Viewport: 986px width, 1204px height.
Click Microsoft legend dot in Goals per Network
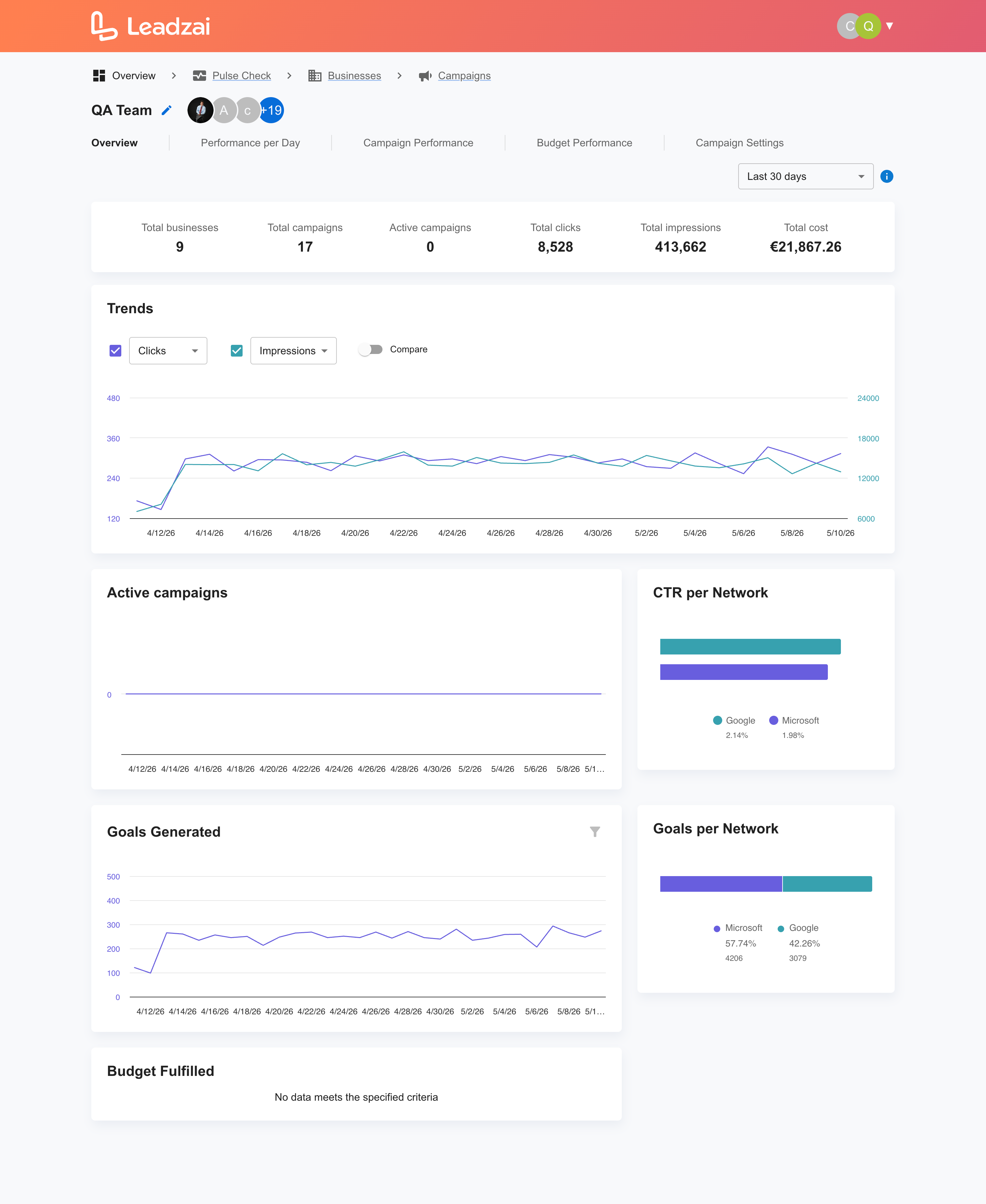point(717,929)
